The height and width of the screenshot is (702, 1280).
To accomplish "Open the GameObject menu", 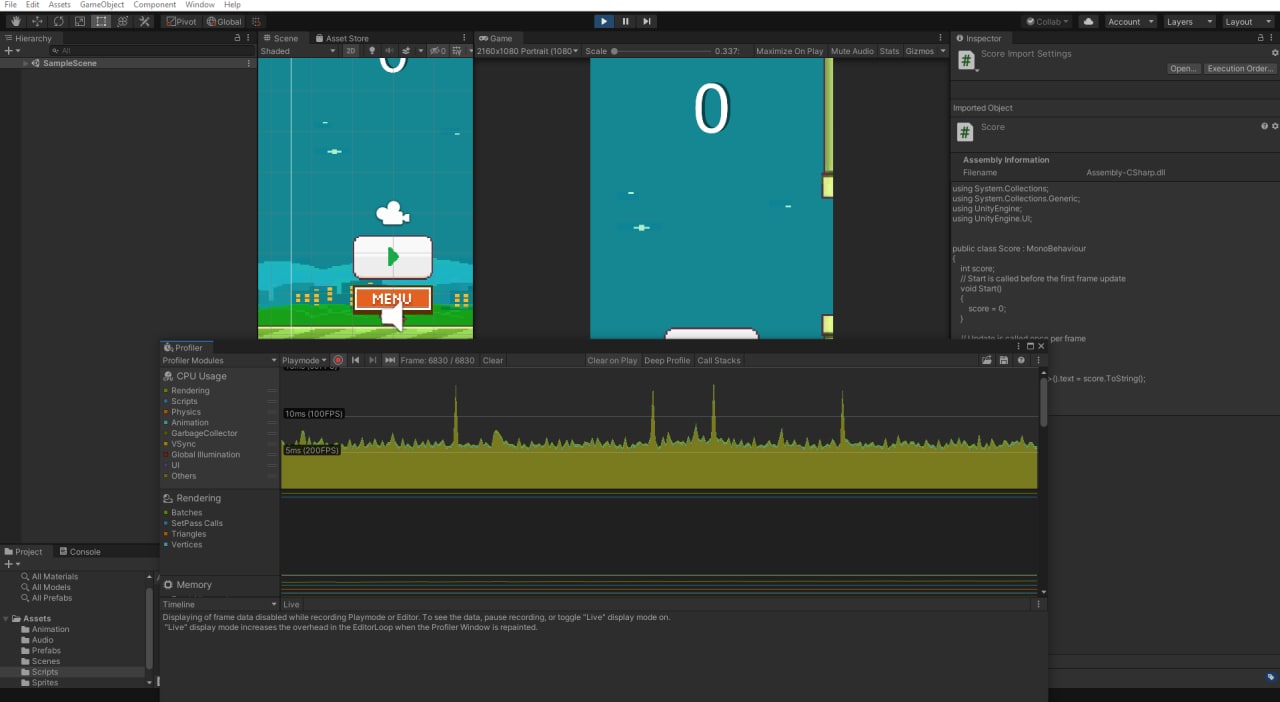I will 101,5.
